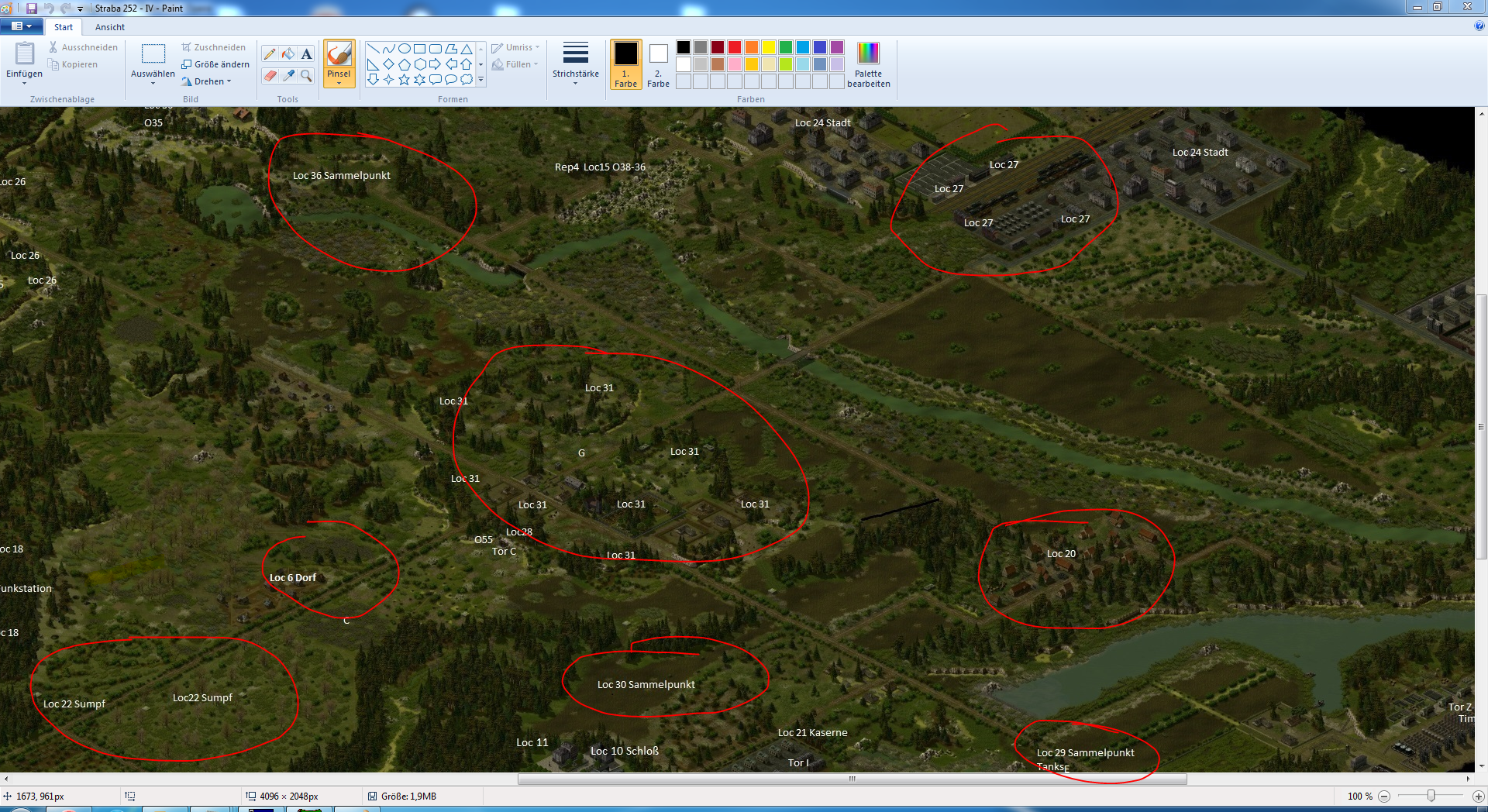Choose the Right triangle shape
This screenshot has height=812, width=1488.
[x=373, y=64]
